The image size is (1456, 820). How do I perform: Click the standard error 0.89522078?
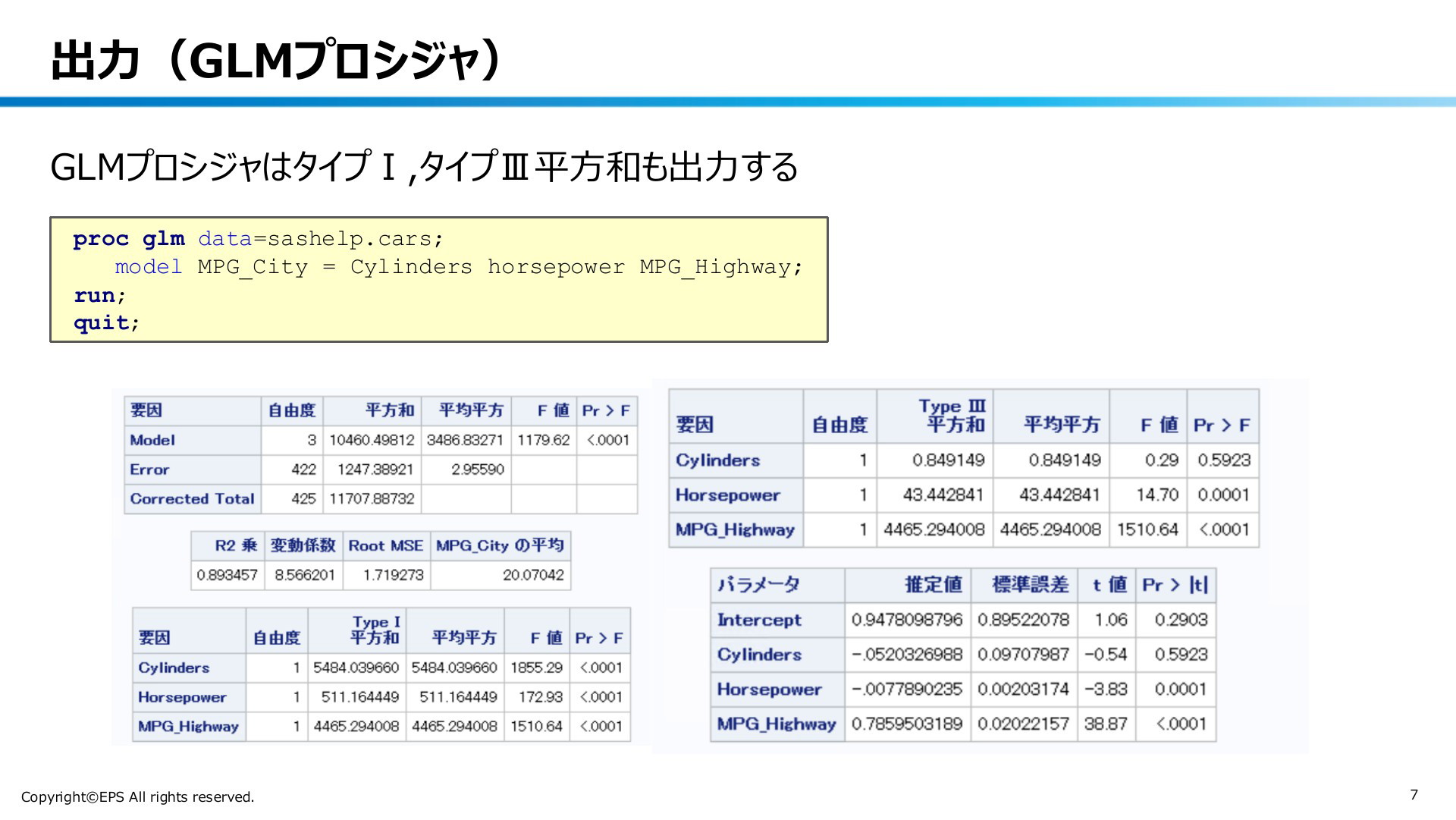[1023, 620]
